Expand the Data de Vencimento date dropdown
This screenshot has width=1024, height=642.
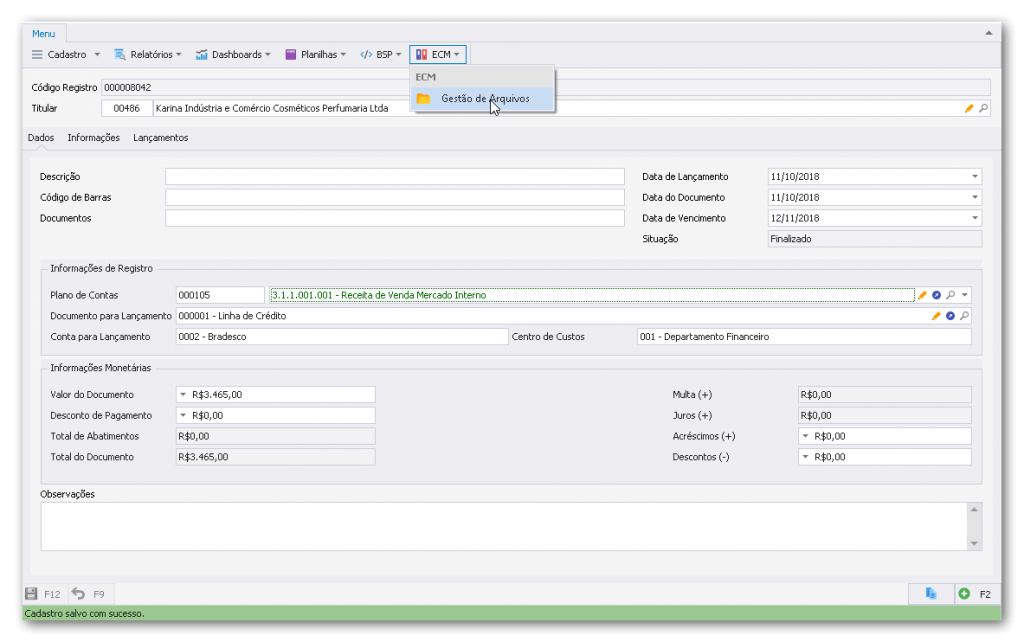974,218
